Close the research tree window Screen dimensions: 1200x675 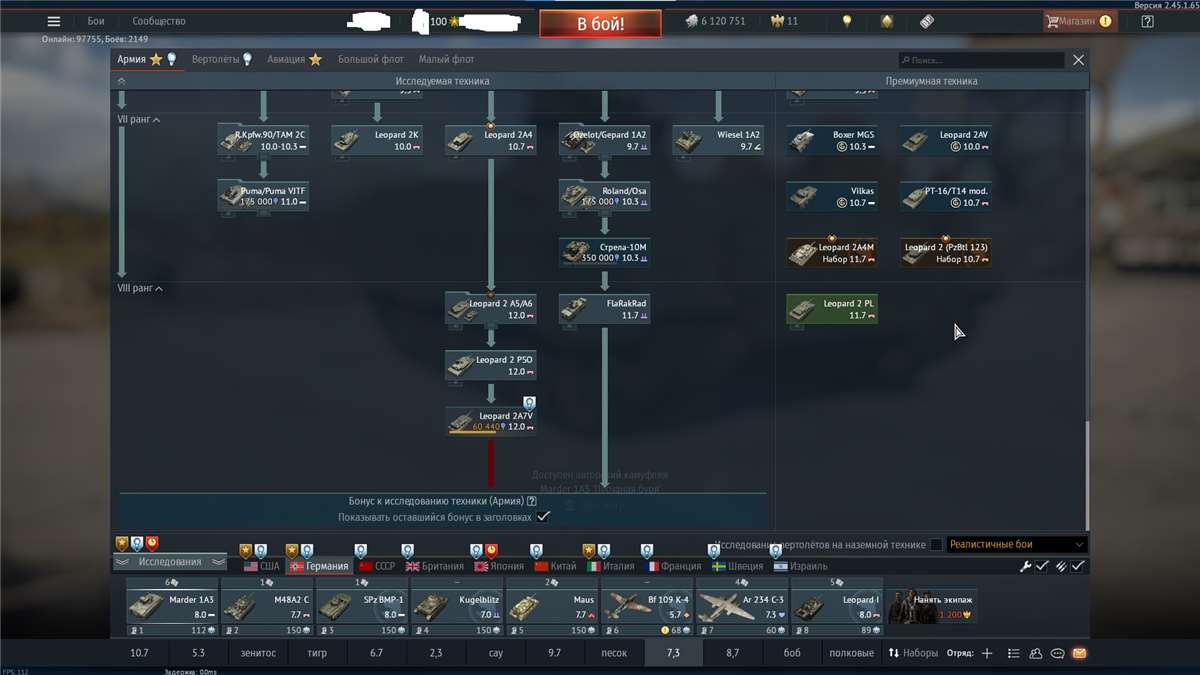[1078, 60]
